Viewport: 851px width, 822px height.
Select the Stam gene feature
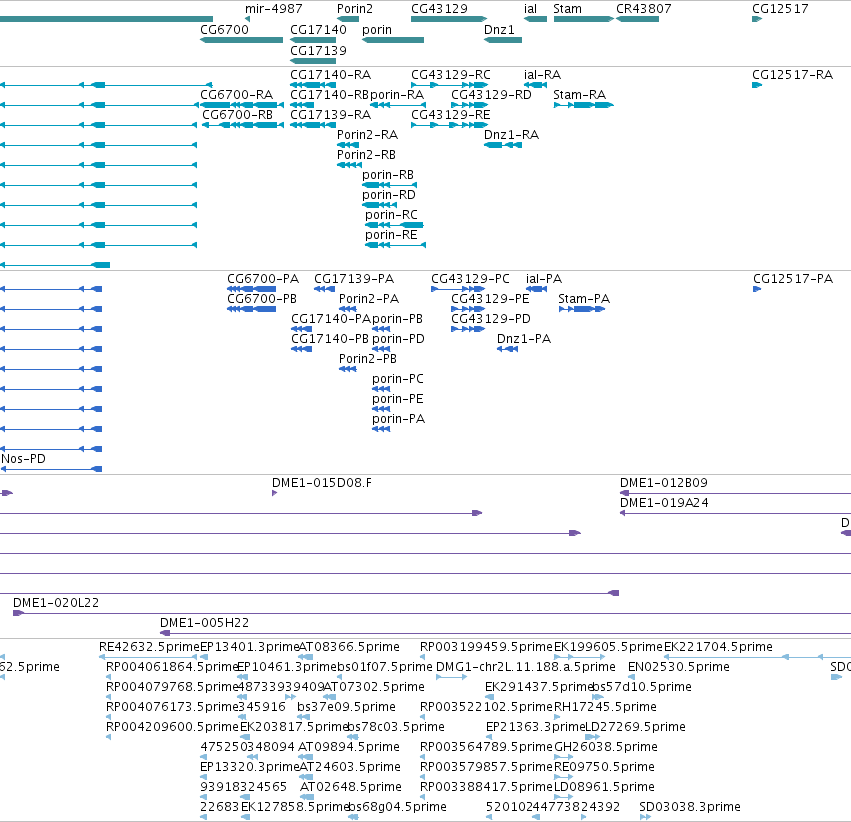pos(583,19)
